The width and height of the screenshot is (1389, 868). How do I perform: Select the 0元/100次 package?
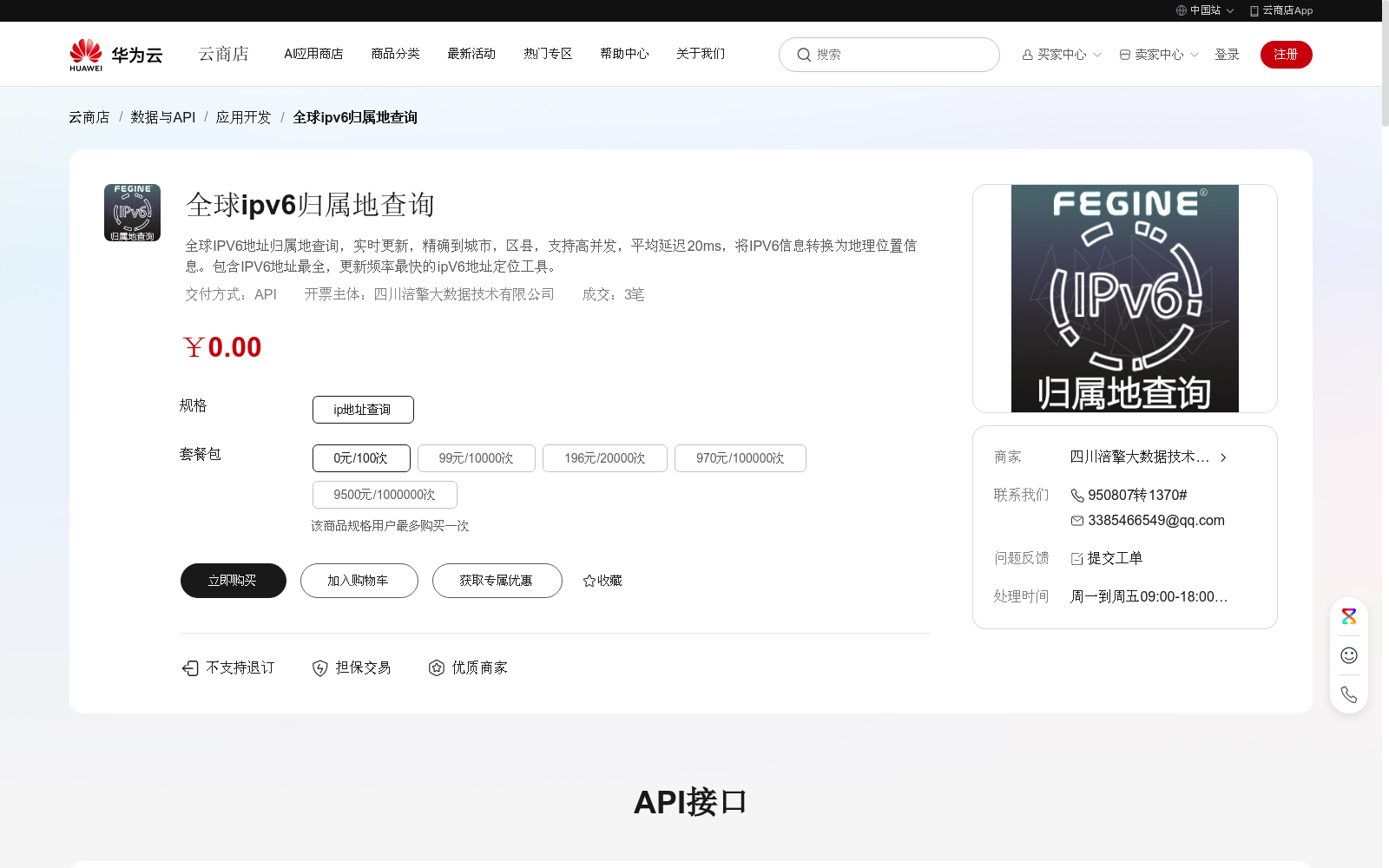coord(361,458)
